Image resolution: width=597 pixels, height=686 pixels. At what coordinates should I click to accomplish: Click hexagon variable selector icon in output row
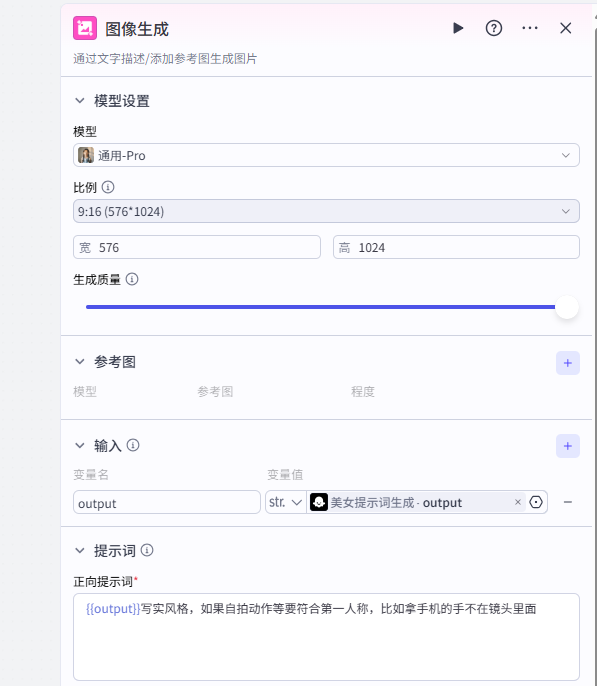pos(536,502)
